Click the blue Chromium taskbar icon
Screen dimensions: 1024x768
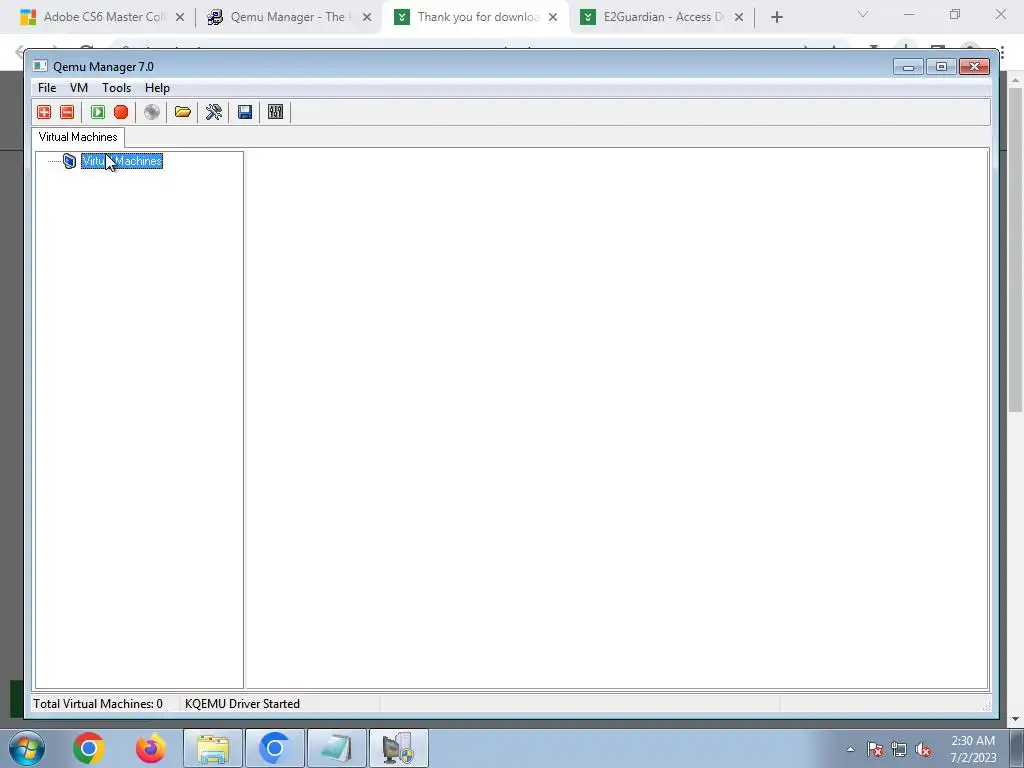point(275,748)
